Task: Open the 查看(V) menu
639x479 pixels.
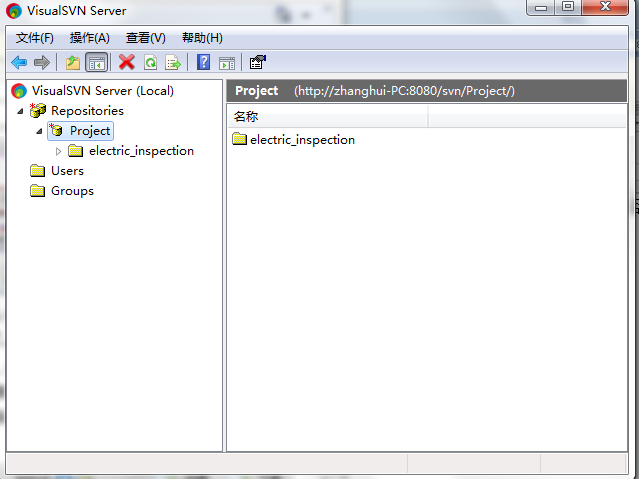Action: pos(146,38)
